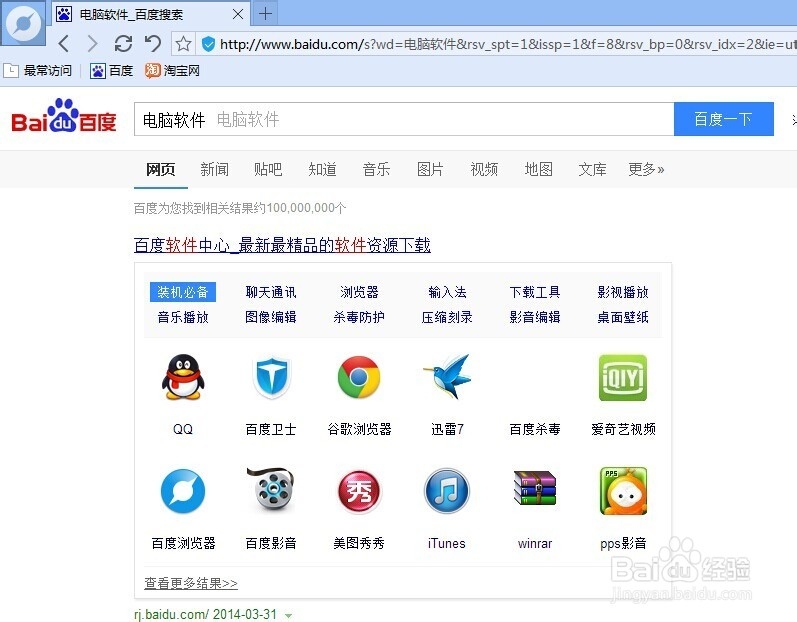Expand the 更多» search categories

pyautogui.click(x=646, y=169)
